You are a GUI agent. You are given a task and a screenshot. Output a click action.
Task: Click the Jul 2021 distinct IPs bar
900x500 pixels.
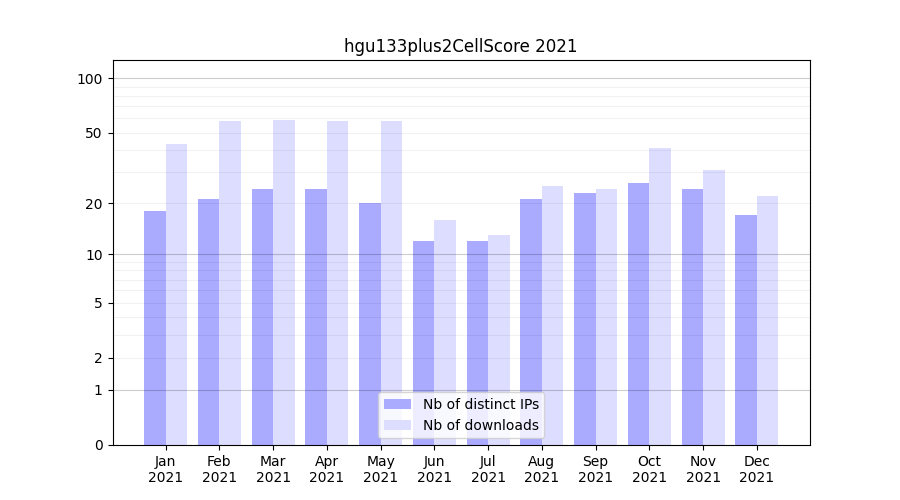click(477, 343)
